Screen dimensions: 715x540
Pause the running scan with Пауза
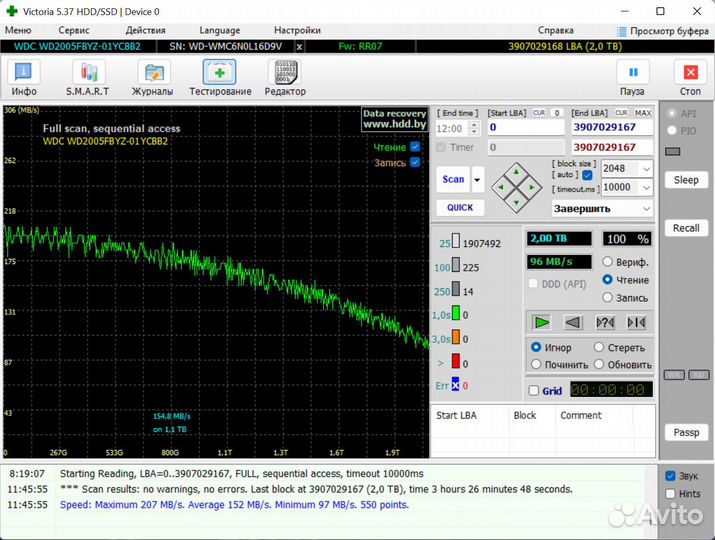[x=632, y=78]
